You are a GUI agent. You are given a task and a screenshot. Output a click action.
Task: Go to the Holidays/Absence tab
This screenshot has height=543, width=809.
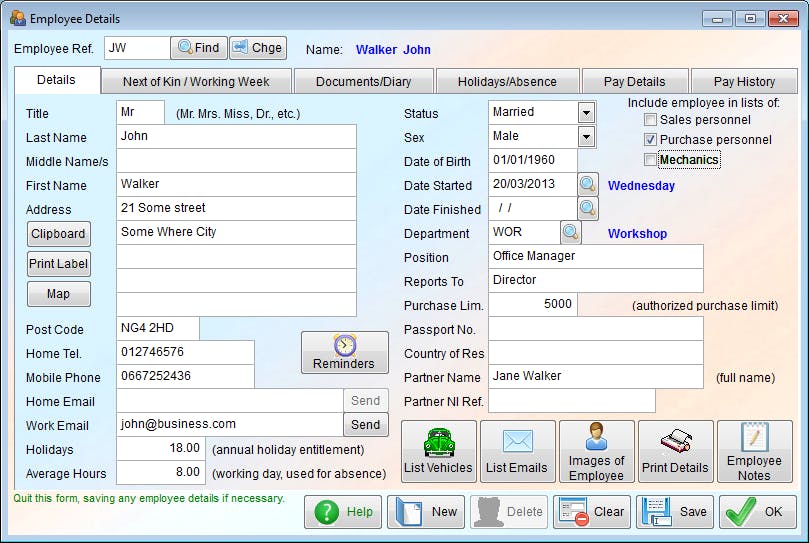point(507,82)
